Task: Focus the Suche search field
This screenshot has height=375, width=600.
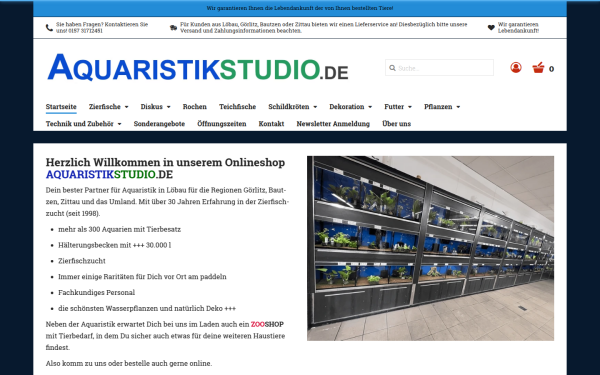Action: [439, 68]
